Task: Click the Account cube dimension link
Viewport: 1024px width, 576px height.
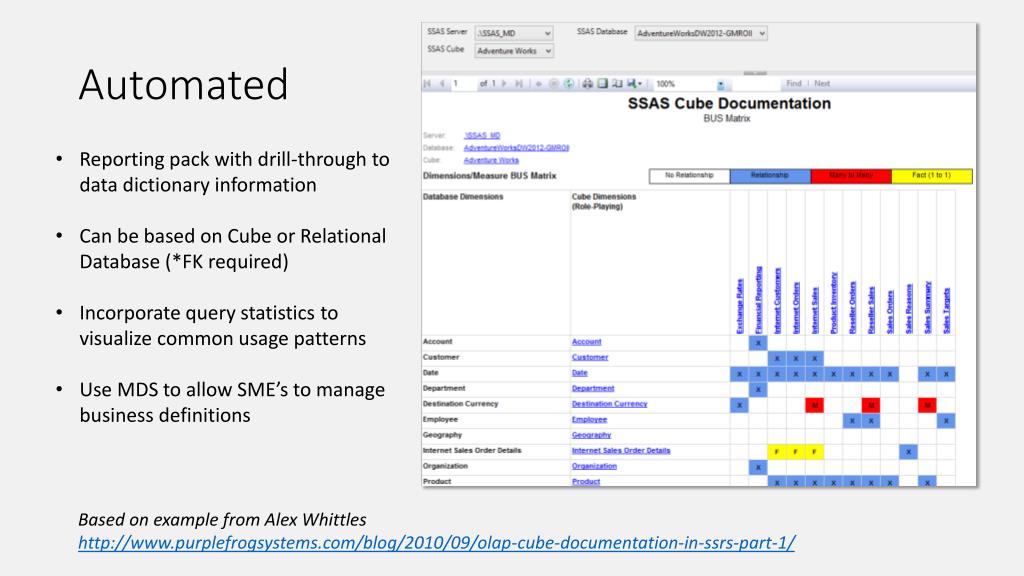Action: (586, 342)
